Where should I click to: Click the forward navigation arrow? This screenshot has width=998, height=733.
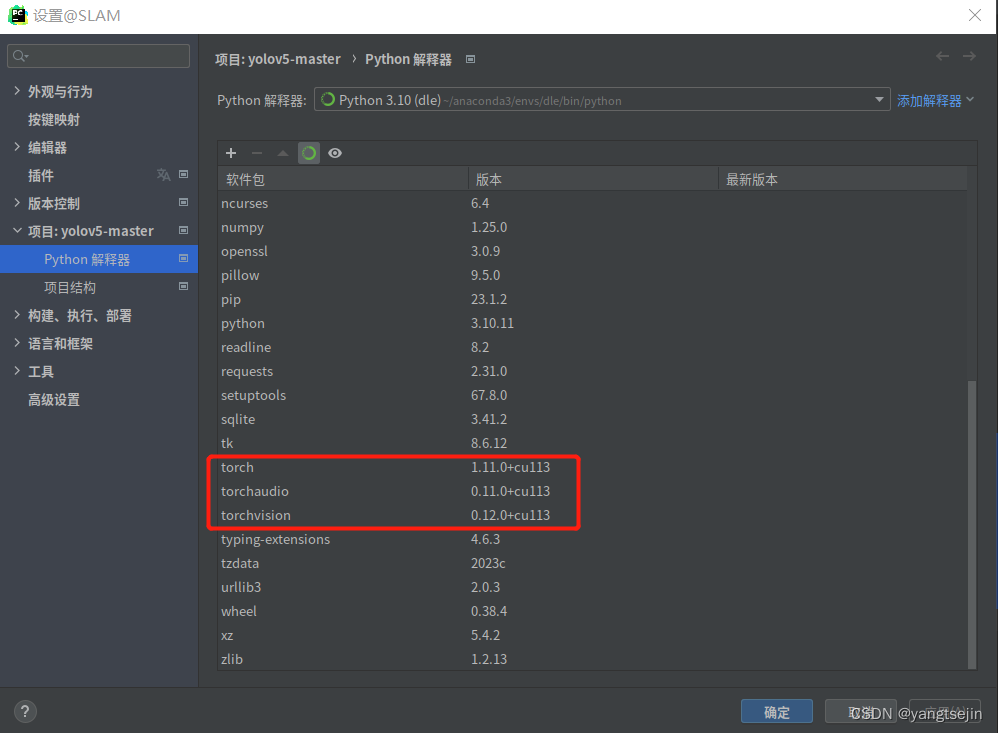[x=969, y=57]
